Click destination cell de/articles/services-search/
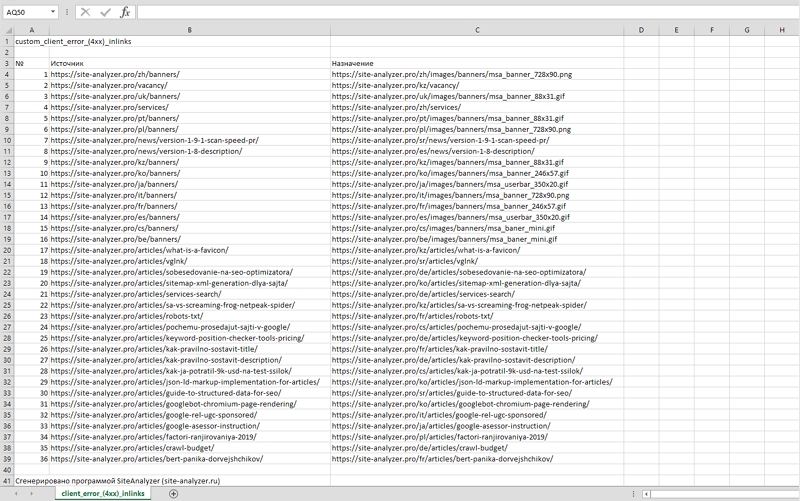This screenshot has width=800, height=501. (x=477, y=294)
